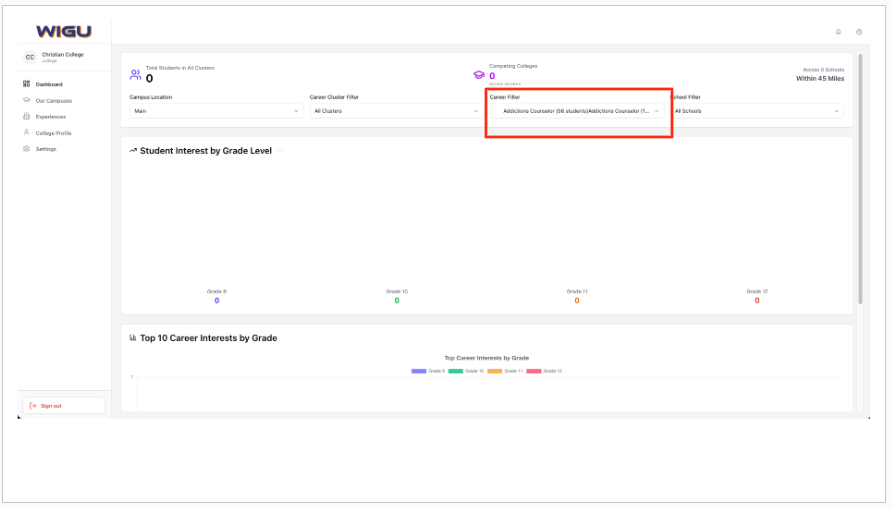The height and width of the screenshot is (508, 893).
Task: Click the notification bell icon
Action: click(x=838, y=32)
